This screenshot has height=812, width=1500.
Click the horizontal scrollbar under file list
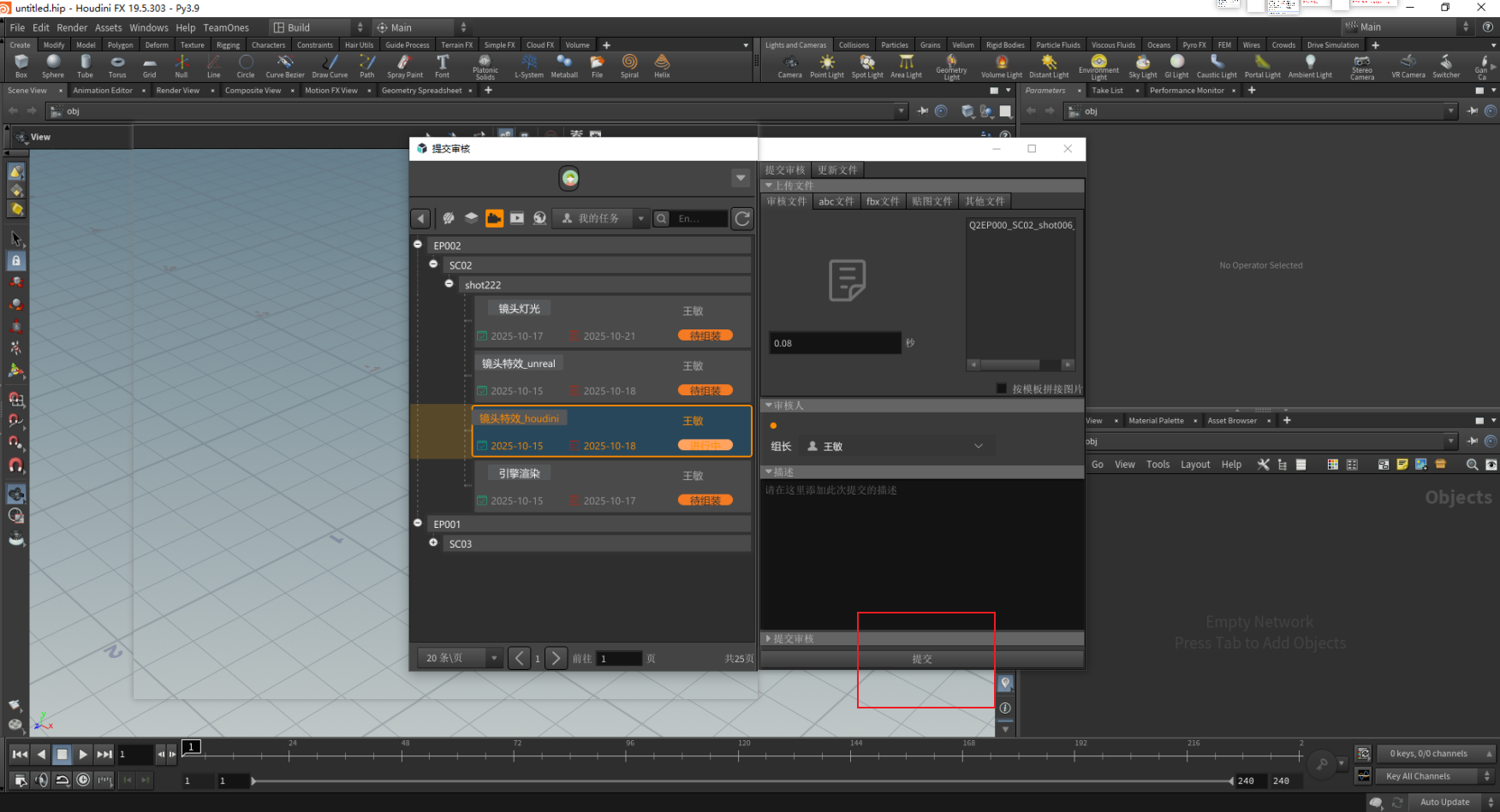[x=1010, y=365]
